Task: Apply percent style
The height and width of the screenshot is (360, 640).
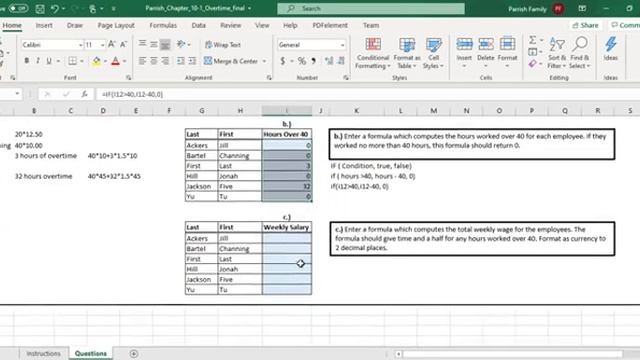Action: (302, 61)
